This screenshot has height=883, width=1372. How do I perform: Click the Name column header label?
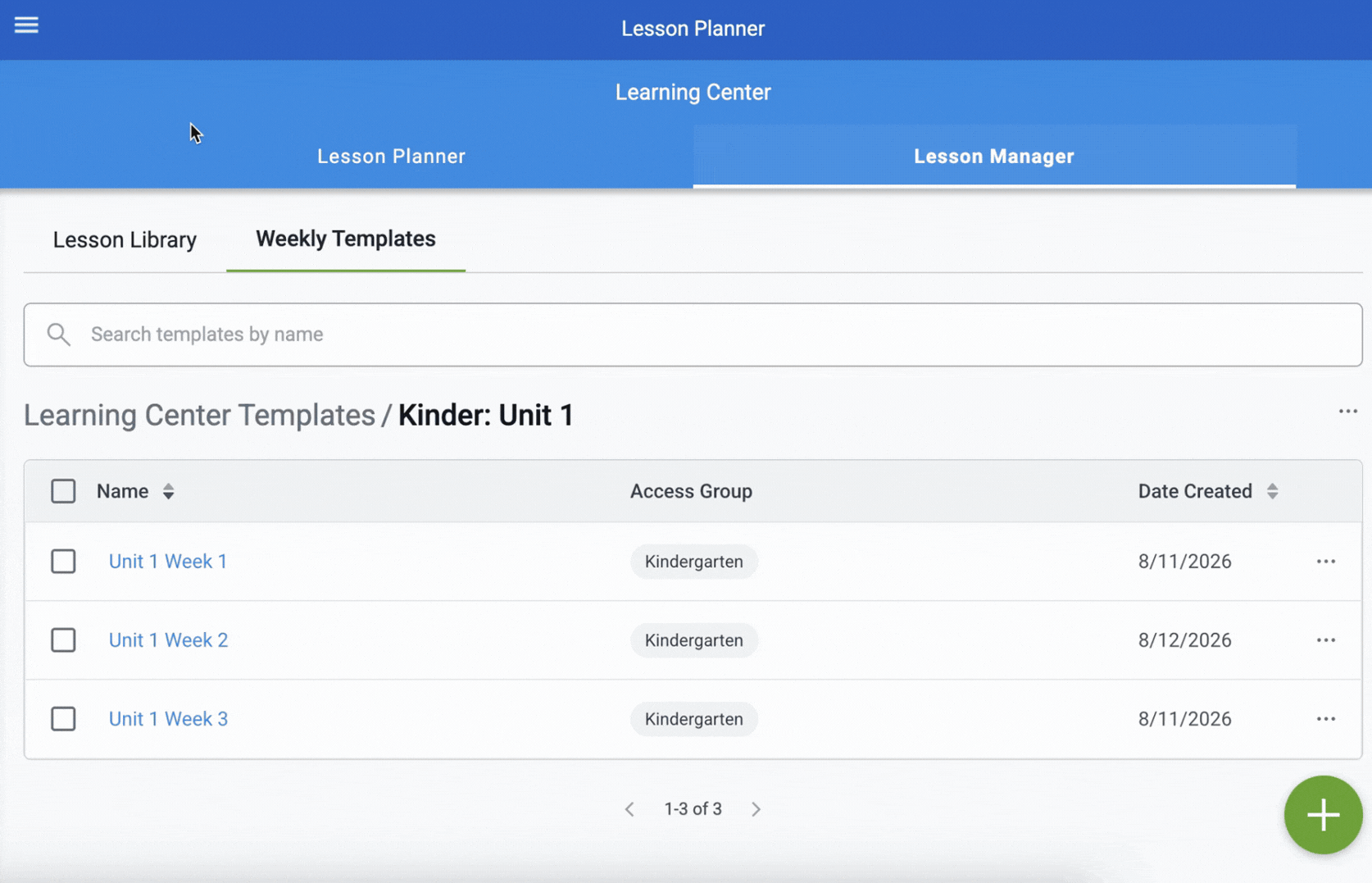(123, 491)
